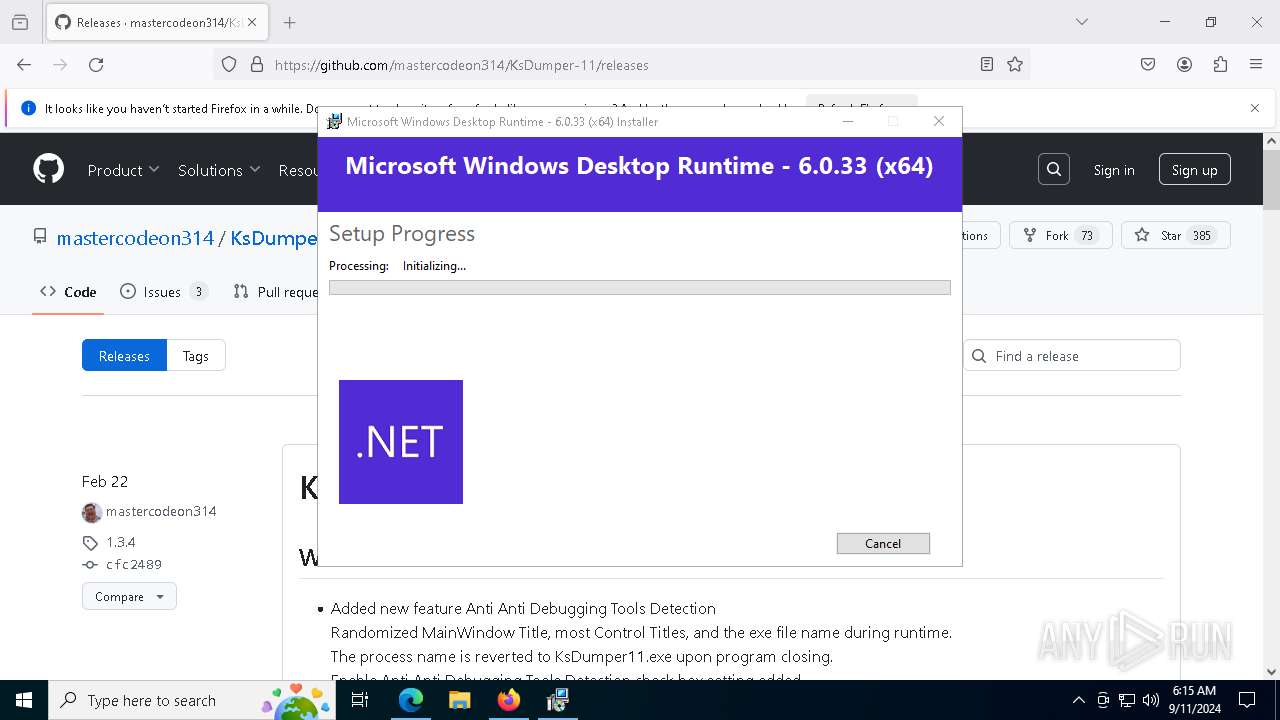This screenshot has height=720, width=1280.
Task: Open commit cfc2489
Action: 134,564
